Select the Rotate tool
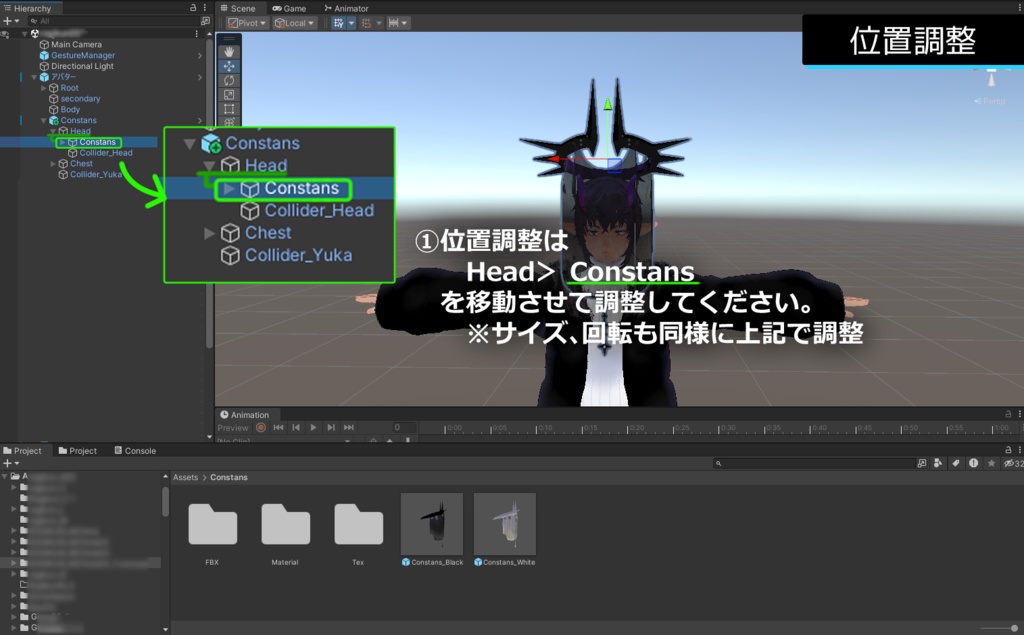 (229, 80)
